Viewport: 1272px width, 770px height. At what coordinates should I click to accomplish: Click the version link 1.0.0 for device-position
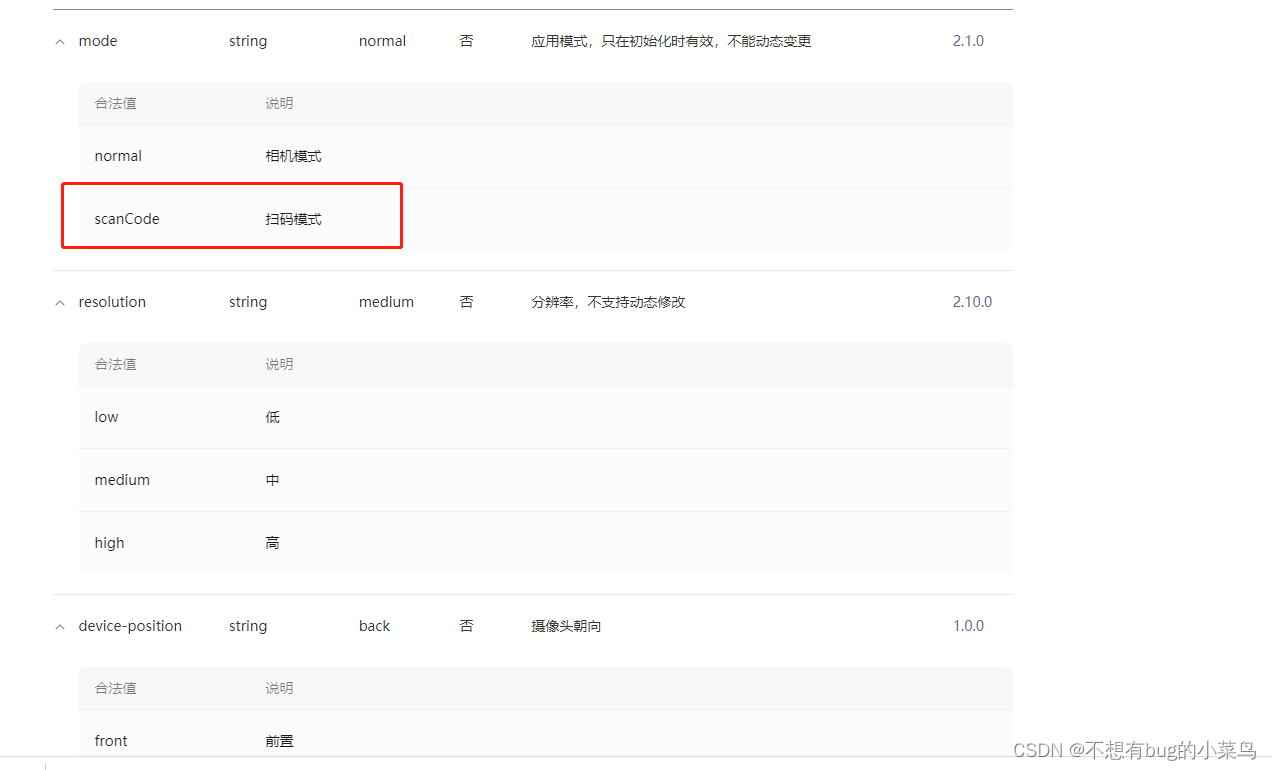click(x=967, y=625)
